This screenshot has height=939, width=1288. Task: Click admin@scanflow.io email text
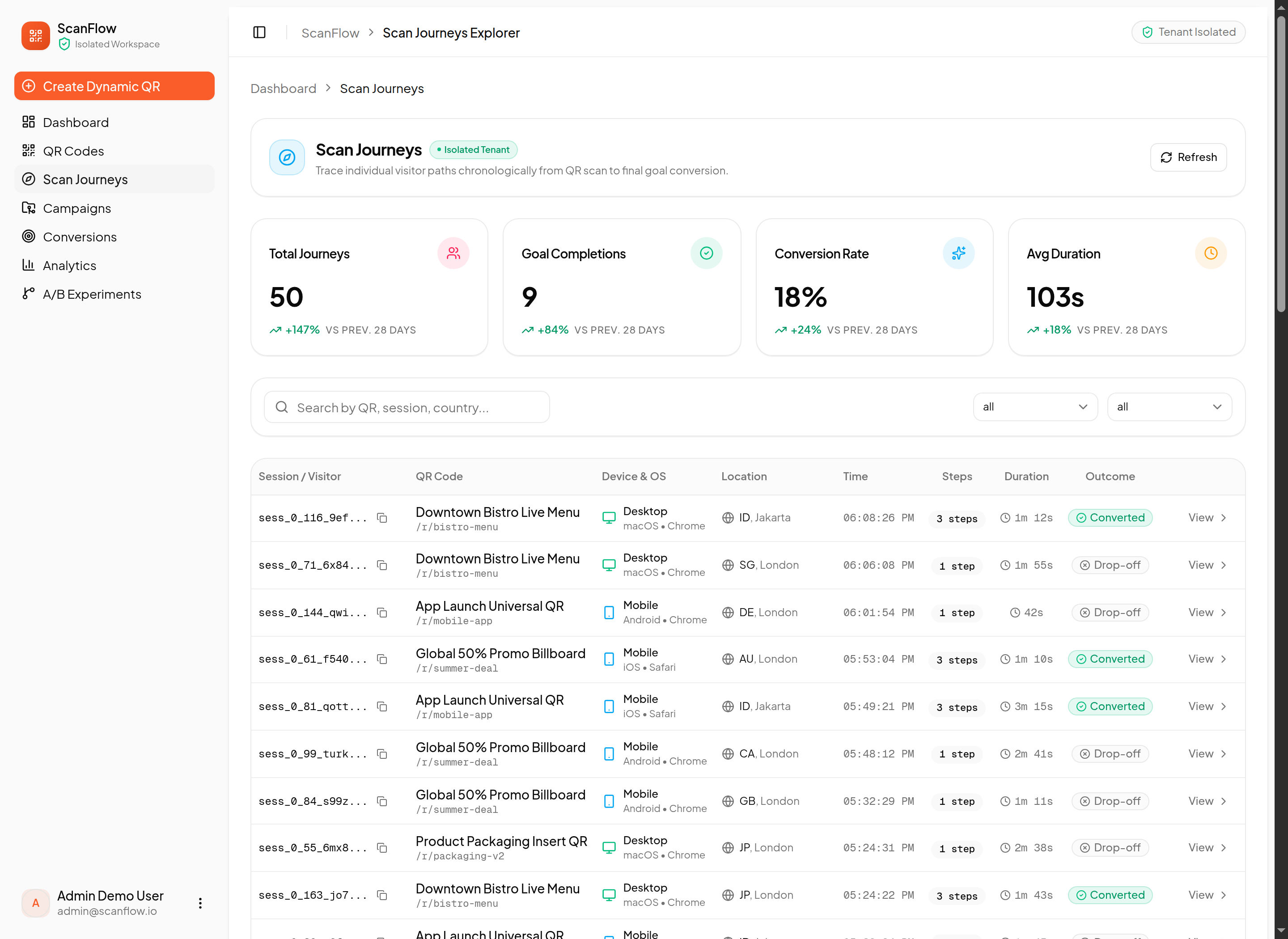[107, 911]
